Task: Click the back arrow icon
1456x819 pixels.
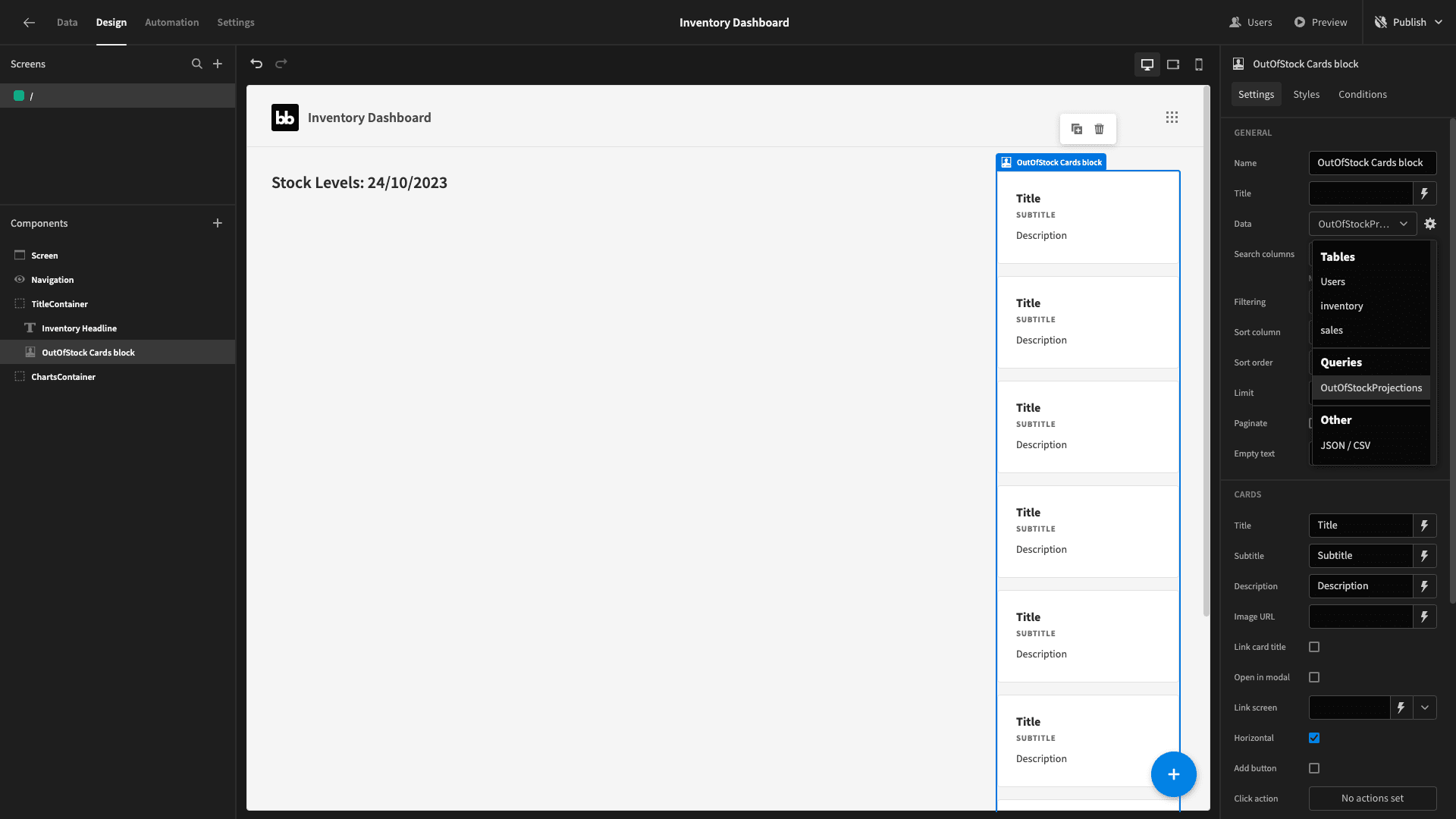Action: [x=29, y=23]
